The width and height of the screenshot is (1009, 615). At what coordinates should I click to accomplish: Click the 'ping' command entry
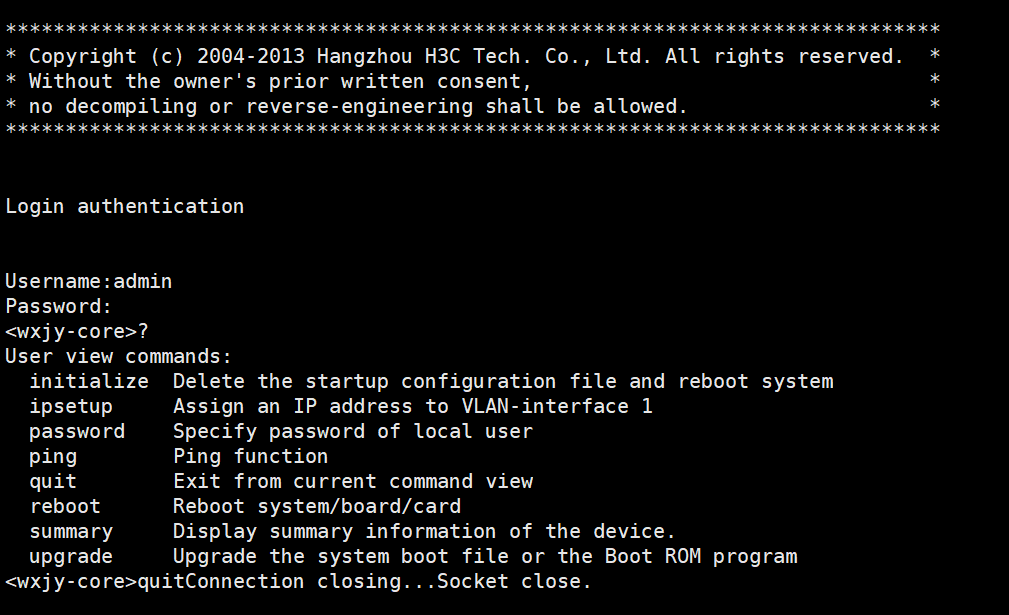coord(52,456)
